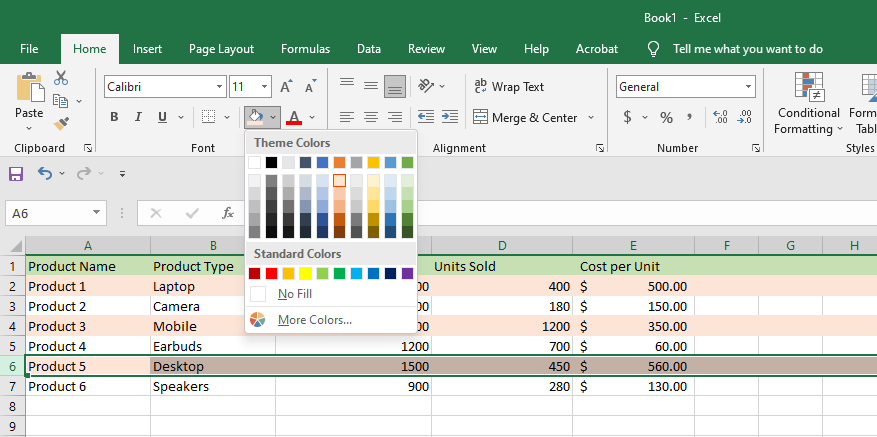Click the Insert Function fx icon

point(228,213)
